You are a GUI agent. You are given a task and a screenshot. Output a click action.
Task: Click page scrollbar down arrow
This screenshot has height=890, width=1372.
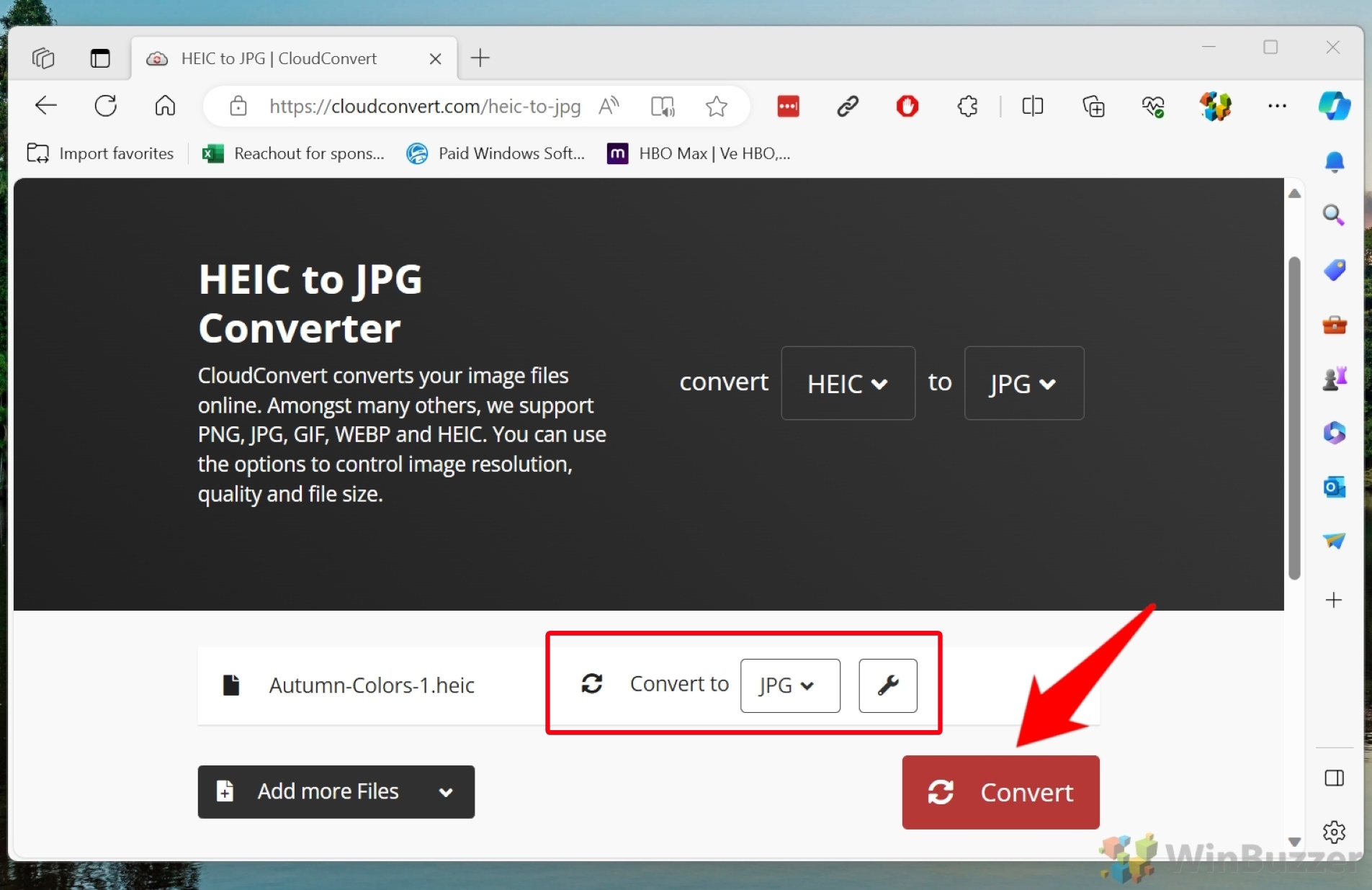tap(1294, 841)
